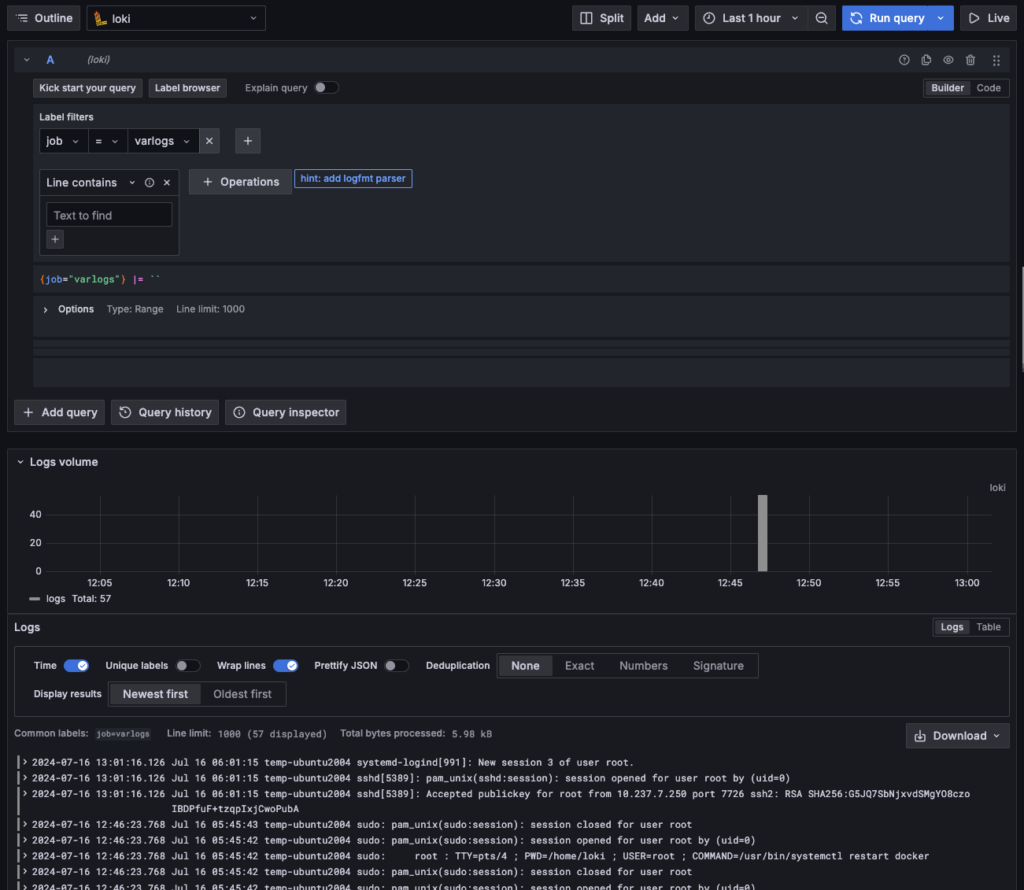Click the Split button
The image size is (1024, 890).
[601, 18]
